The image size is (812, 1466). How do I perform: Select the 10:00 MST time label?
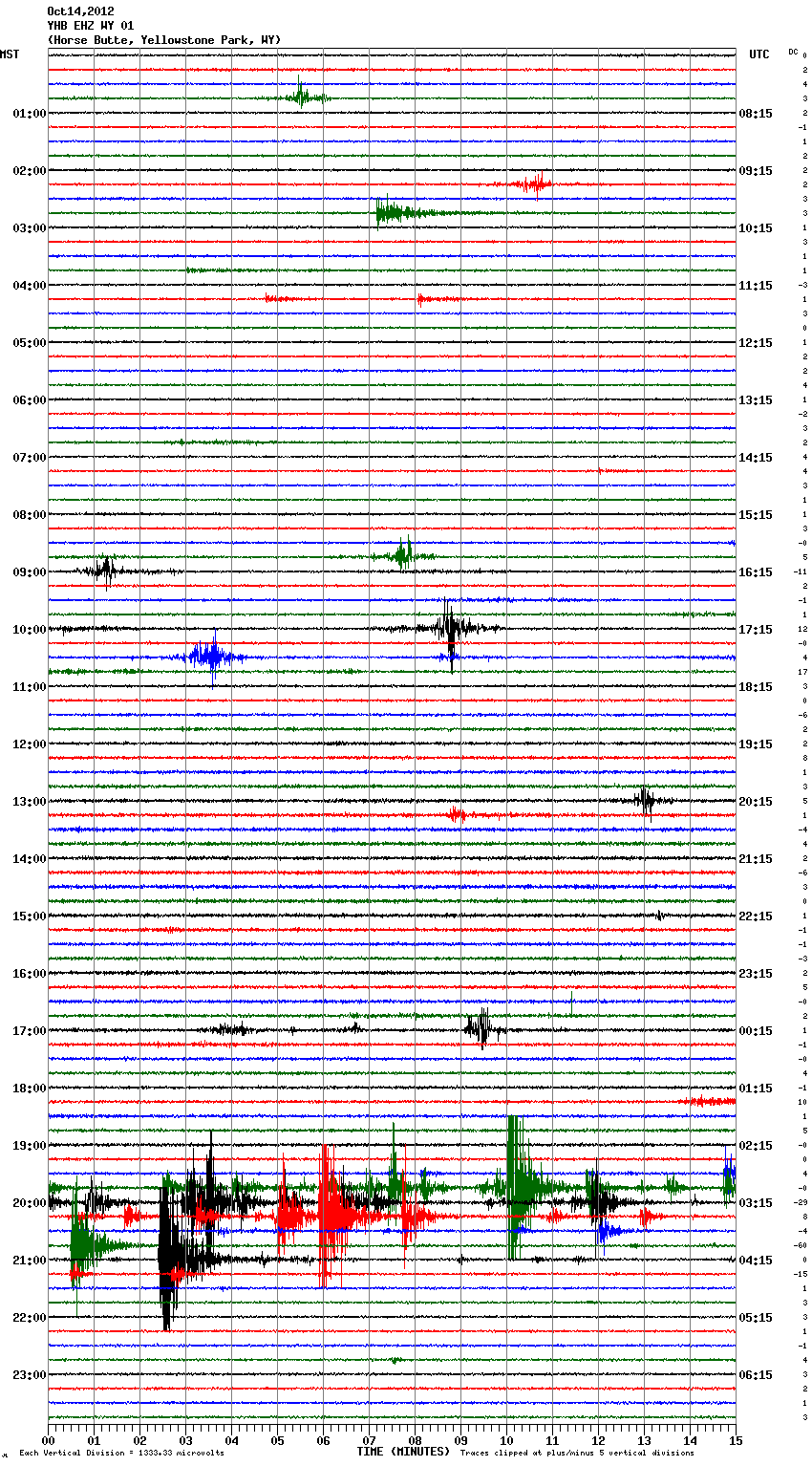tap(30, 630)
